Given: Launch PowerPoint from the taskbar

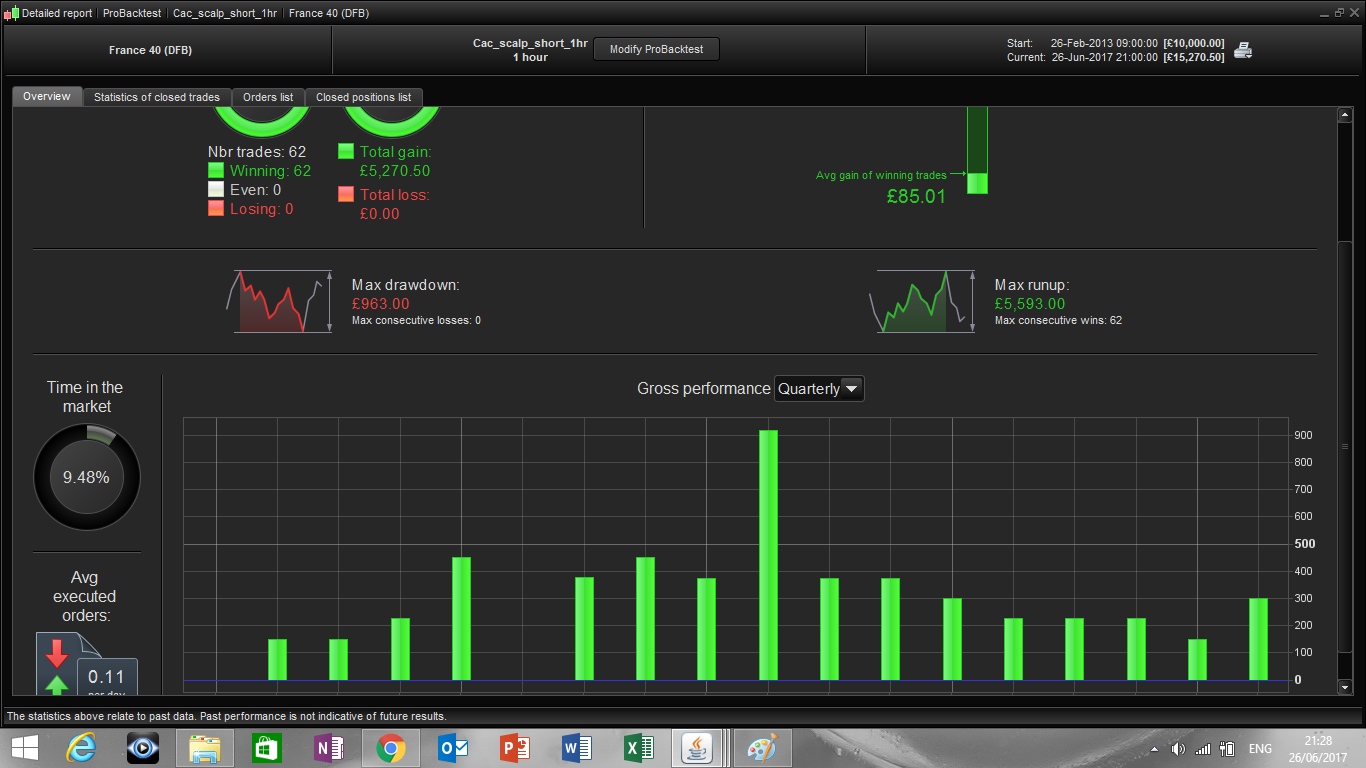Looking at the screenshot, I should coord(515,748).
